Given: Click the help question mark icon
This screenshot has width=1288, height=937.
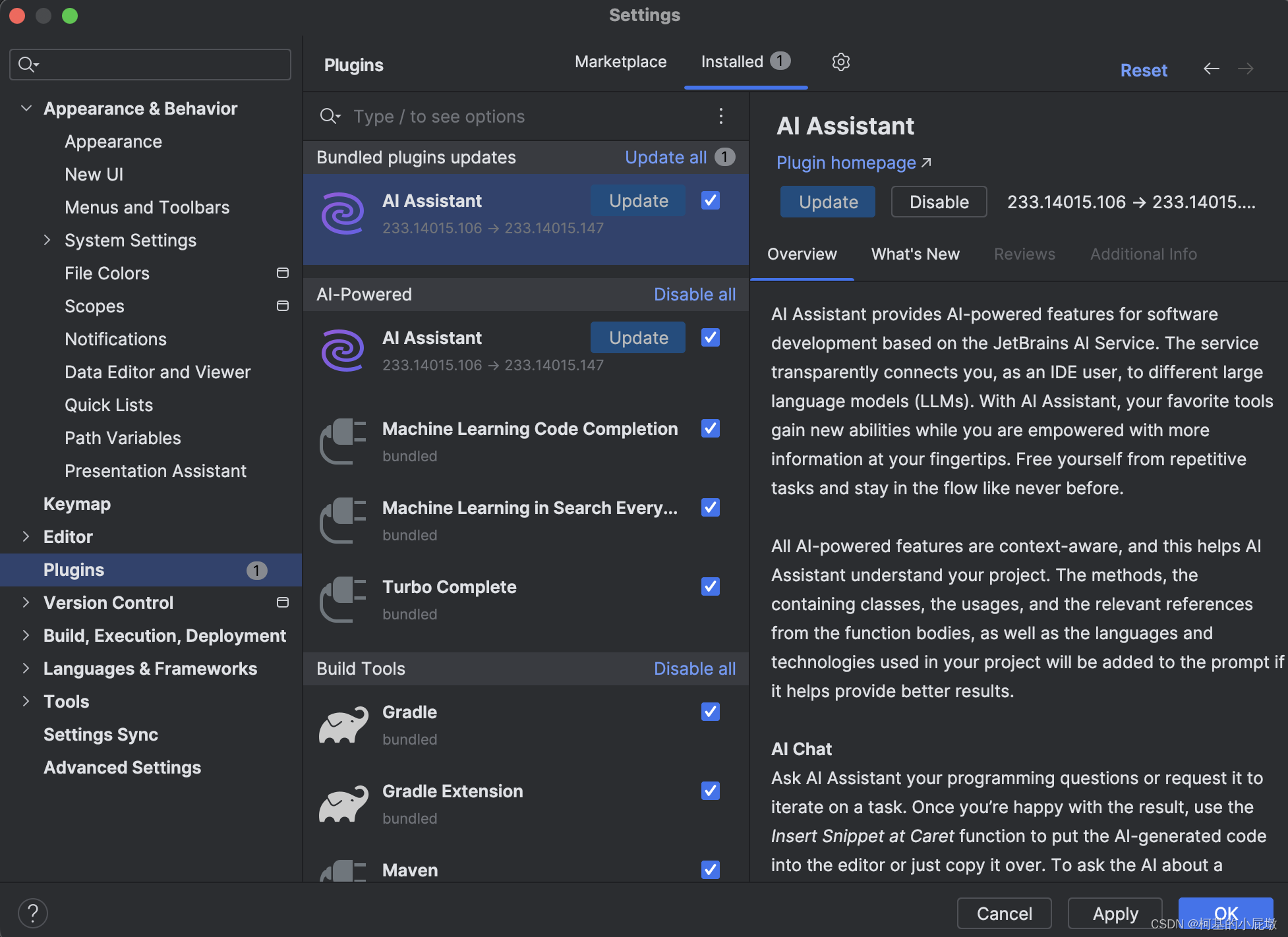Looking at the screenshot, I should click(32, 913).
